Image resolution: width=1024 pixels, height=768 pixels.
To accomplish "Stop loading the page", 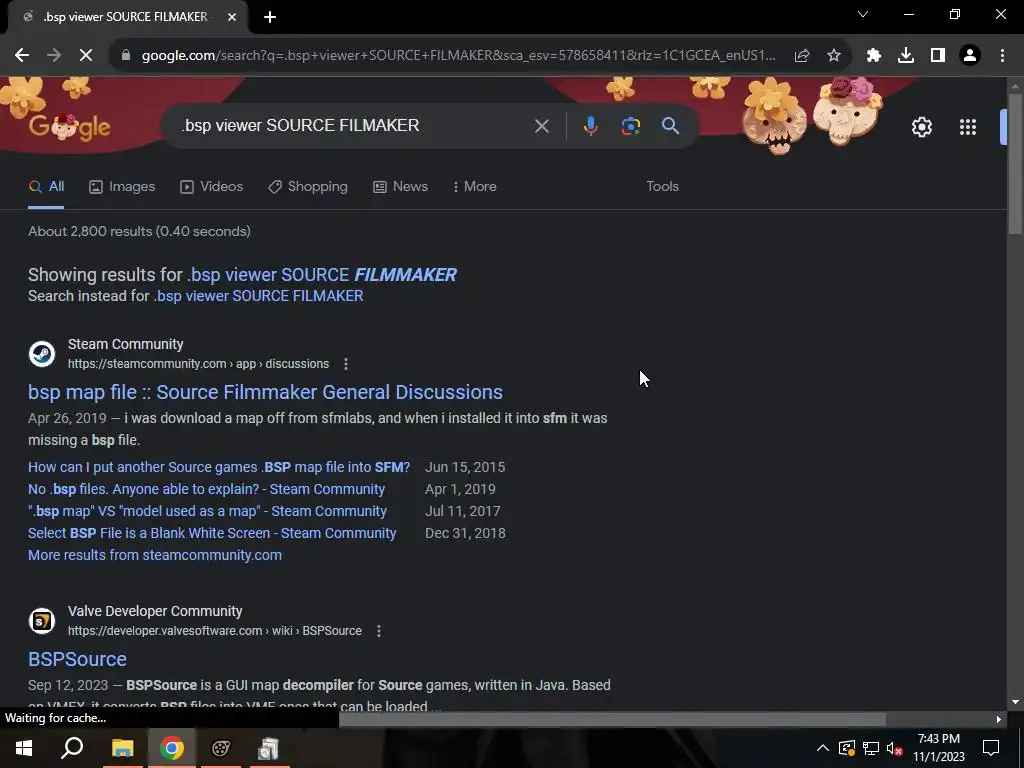I will pos(86,56).
